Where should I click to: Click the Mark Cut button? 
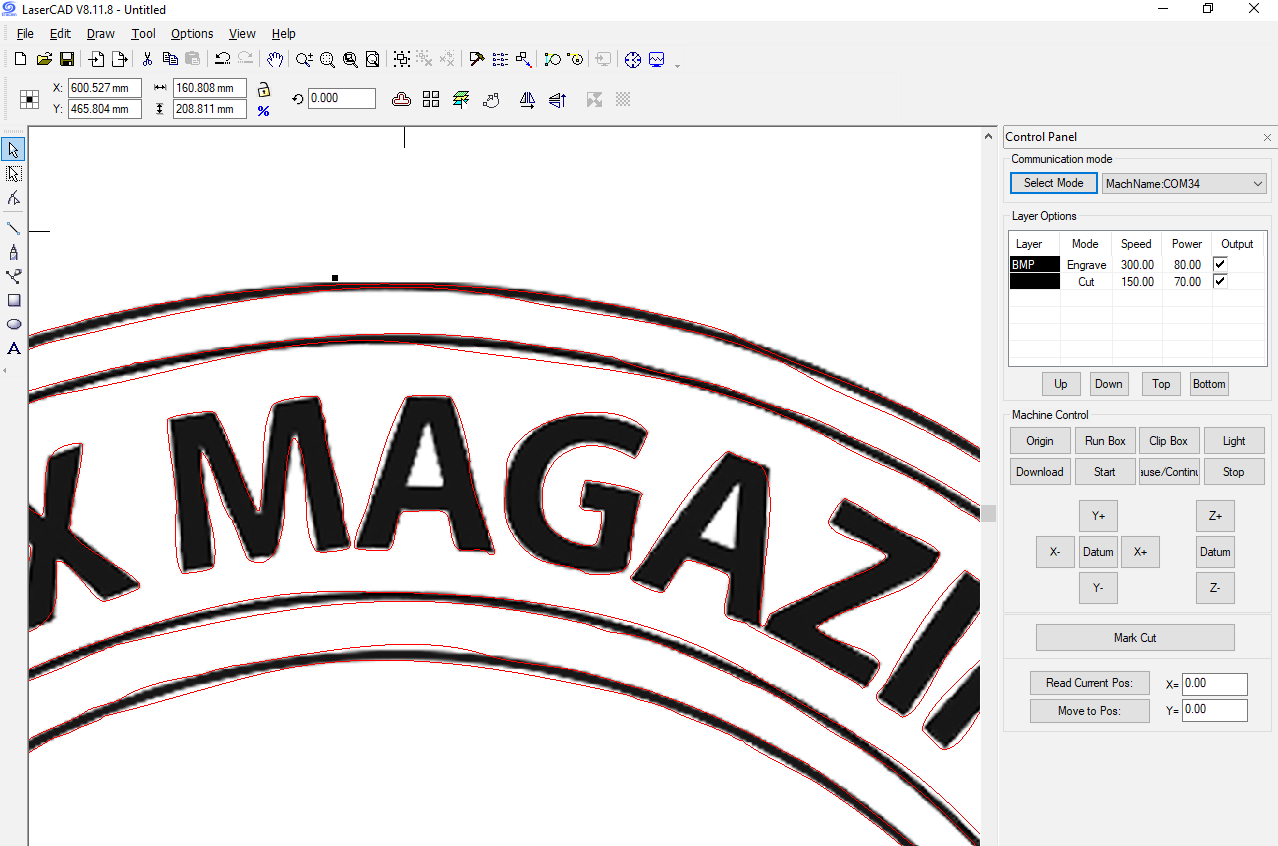tap(1134, 638)
